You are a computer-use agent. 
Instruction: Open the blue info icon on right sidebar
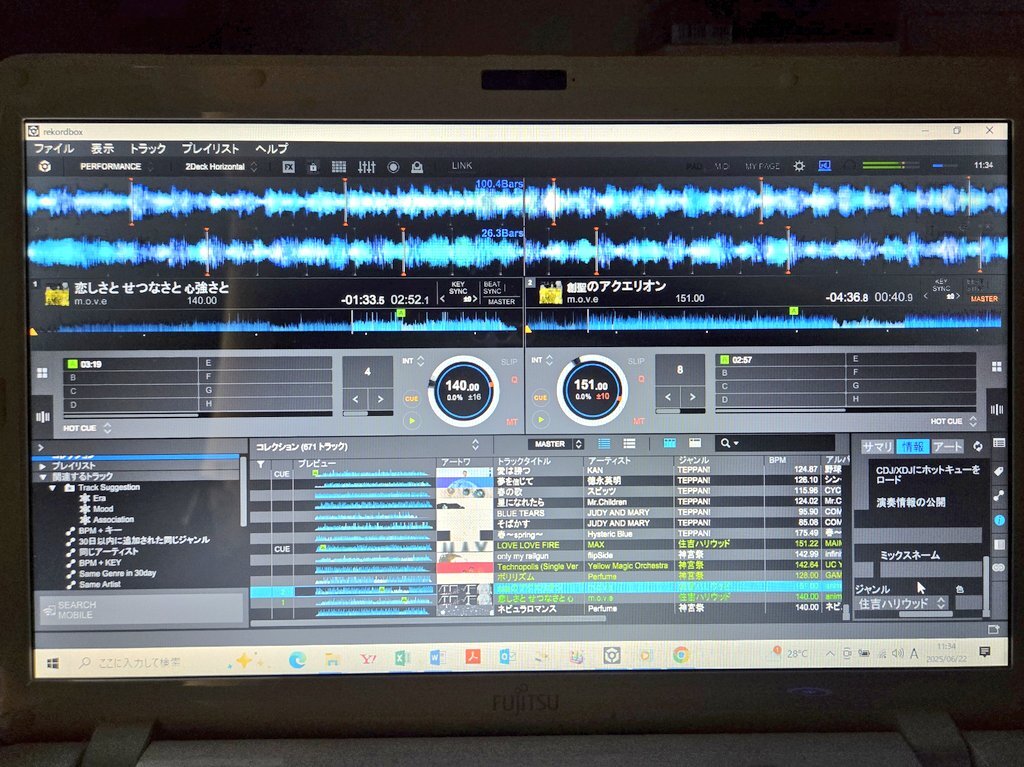coord(999,520)
